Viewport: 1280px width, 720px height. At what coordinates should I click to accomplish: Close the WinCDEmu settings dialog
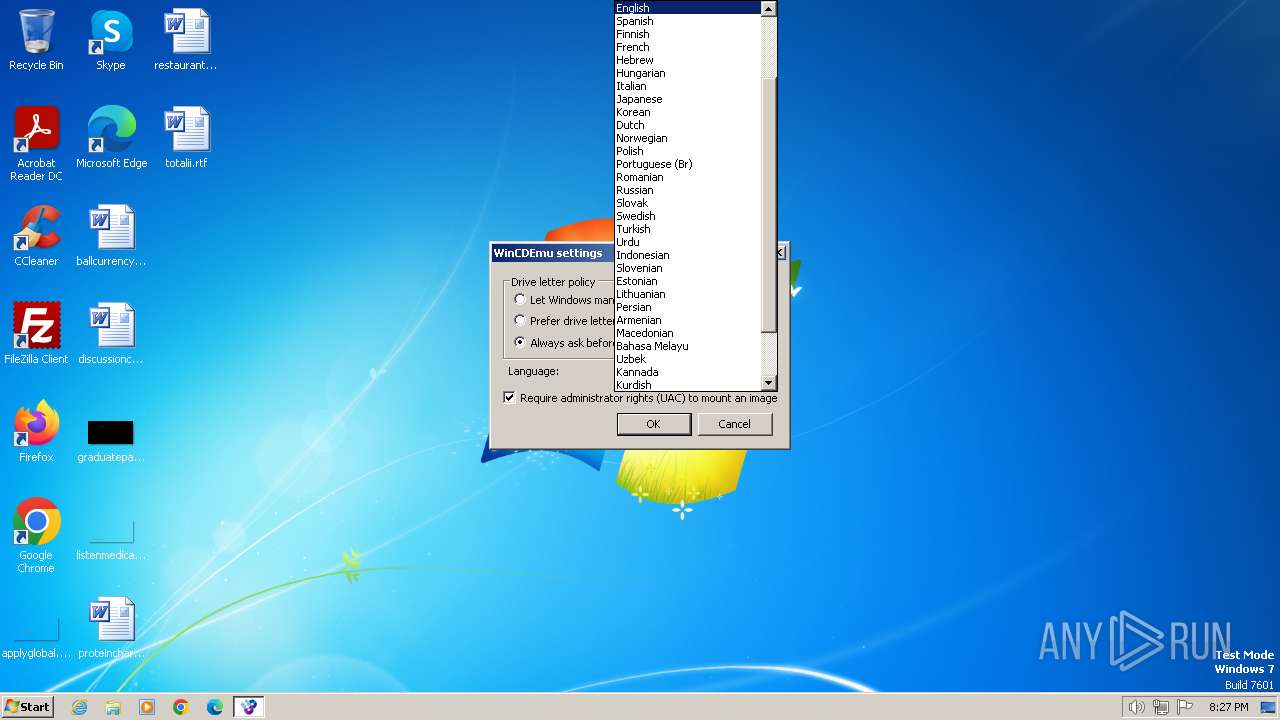(x=781, y=253)
